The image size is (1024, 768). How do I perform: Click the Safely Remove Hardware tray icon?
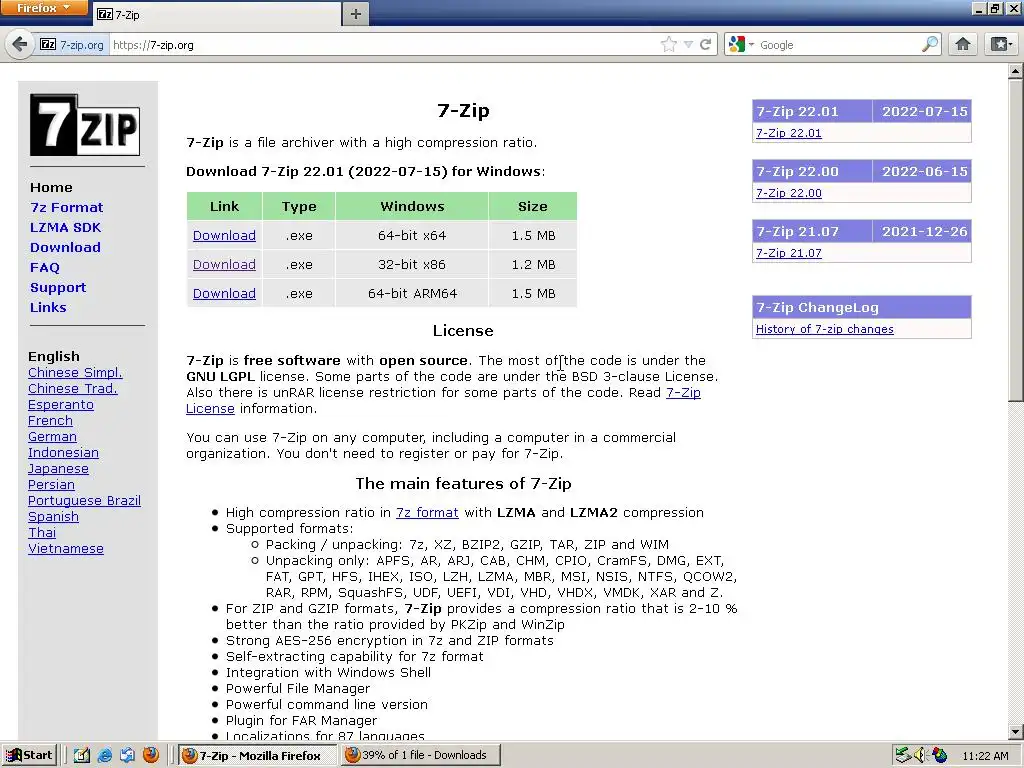pyautogui.click(x=902, y=755)
